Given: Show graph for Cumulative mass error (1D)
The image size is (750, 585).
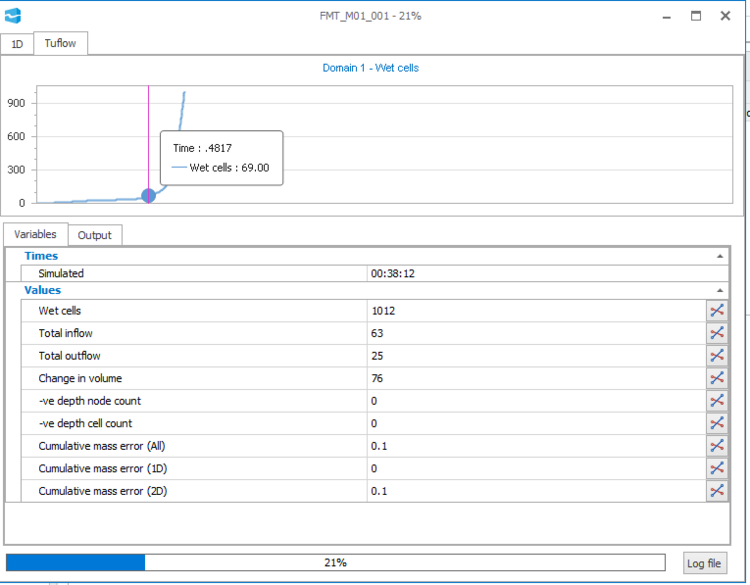Looking at the screenshot, I should click(717, 468).
